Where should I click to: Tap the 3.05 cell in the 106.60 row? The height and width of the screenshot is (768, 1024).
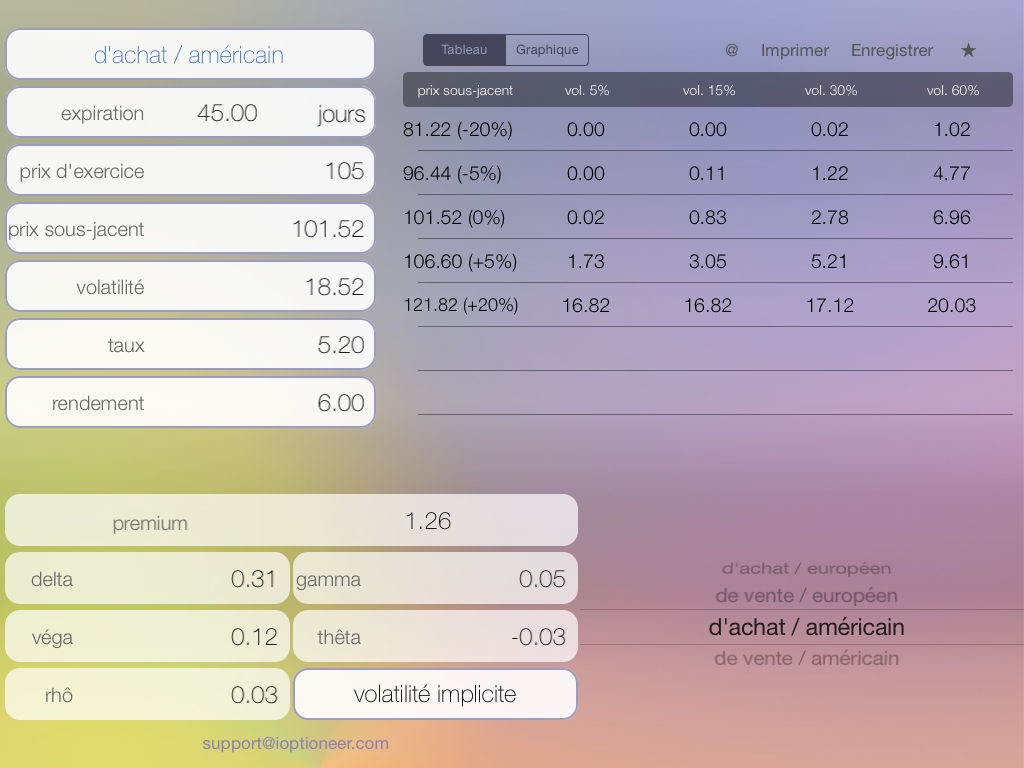click(x=707, y=261)
